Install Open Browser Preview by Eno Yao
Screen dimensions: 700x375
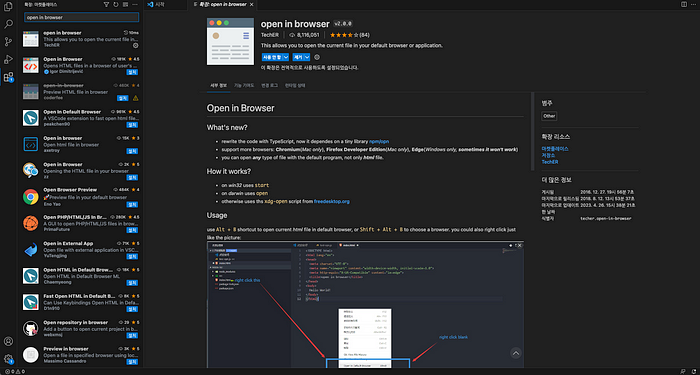tap(132, 204)
